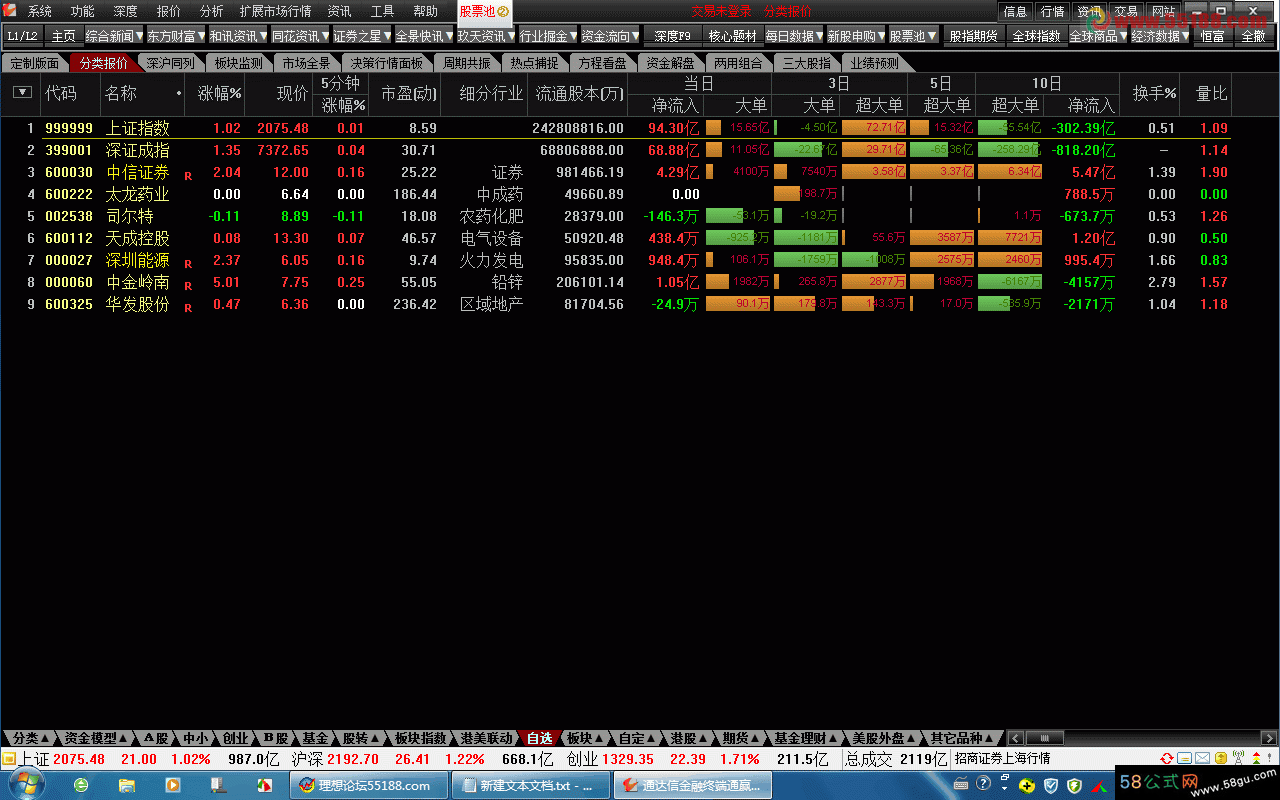Screen dimensions: 1280x800
Task: Switch to the 板块监测 tab
Action: 239,63
